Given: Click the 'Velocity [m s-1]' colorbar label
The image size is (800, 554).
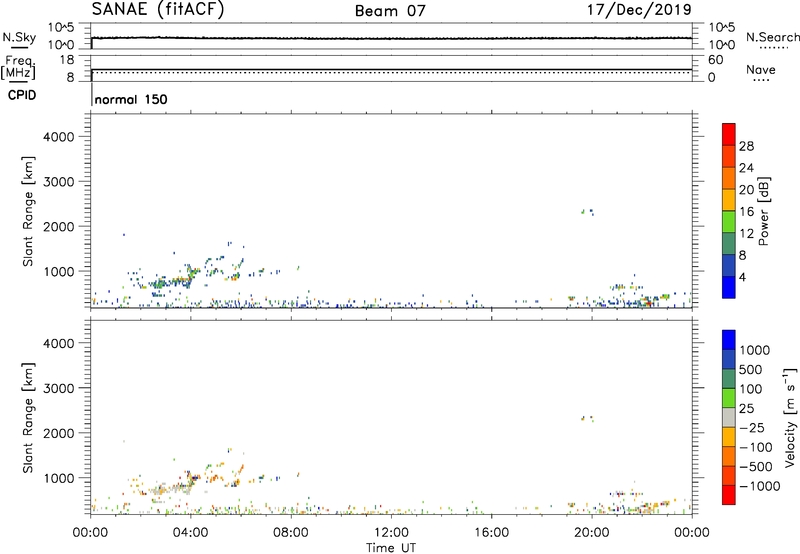Looking at the screenshot, I should (790, 417).
